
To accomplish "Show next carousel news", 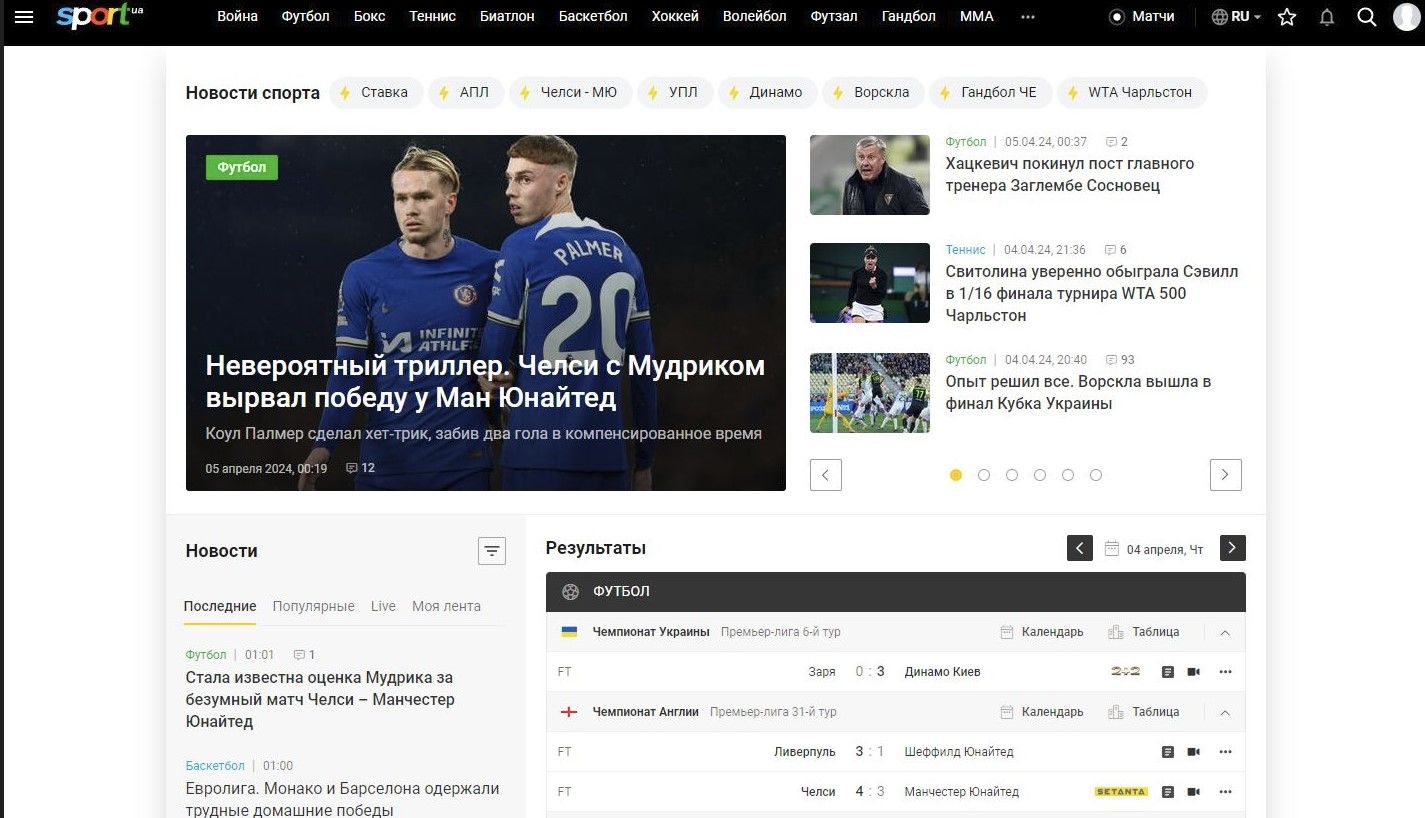I will [x=1226, y=475].
